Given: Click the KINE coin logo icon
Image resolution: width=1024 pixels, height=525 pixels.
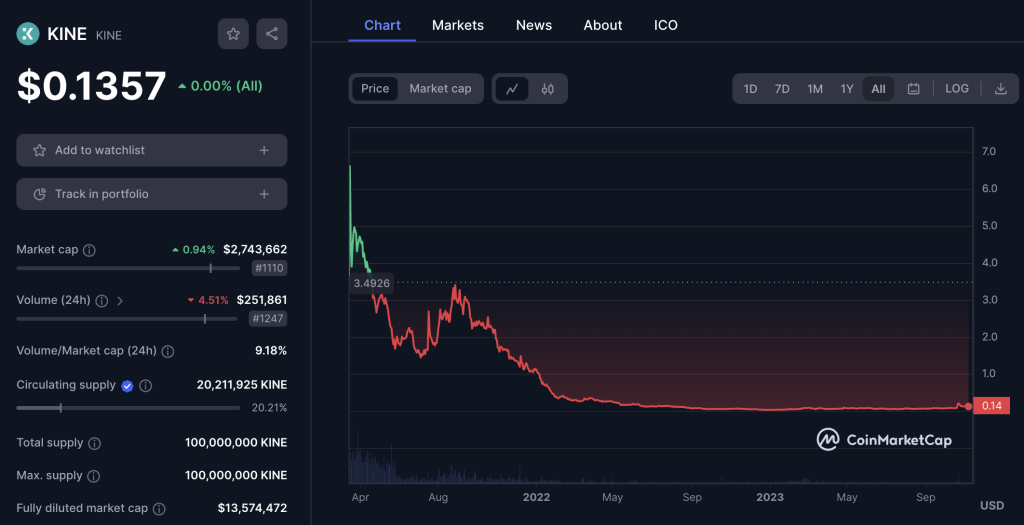Looking at the screenshot, I should tap(28, 34).
